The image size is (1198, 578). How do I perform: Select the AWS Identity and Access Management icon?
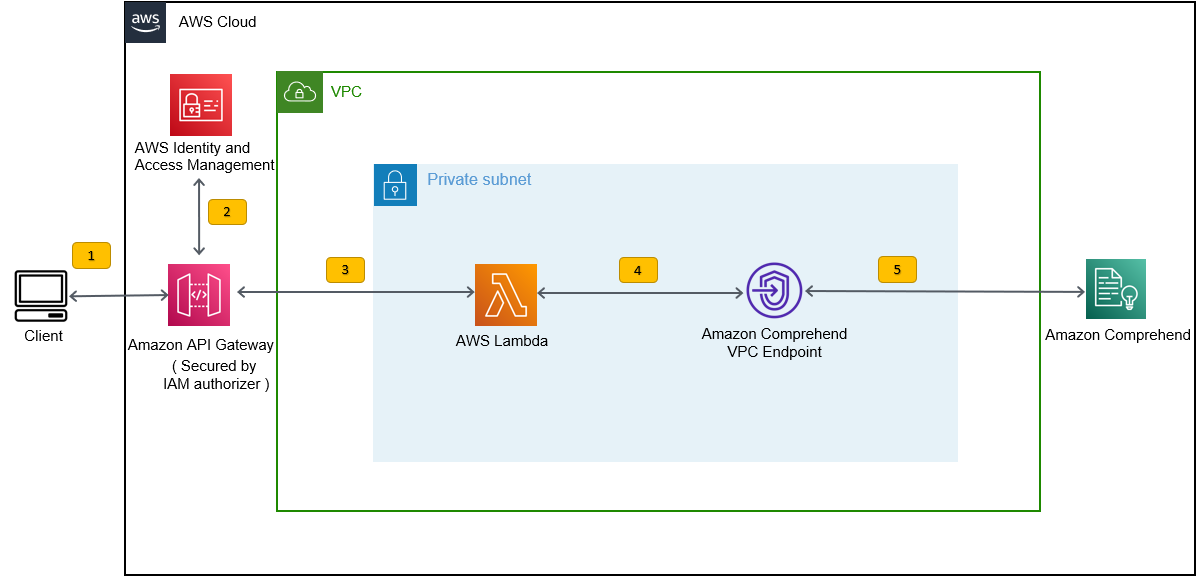pos(201,105)
